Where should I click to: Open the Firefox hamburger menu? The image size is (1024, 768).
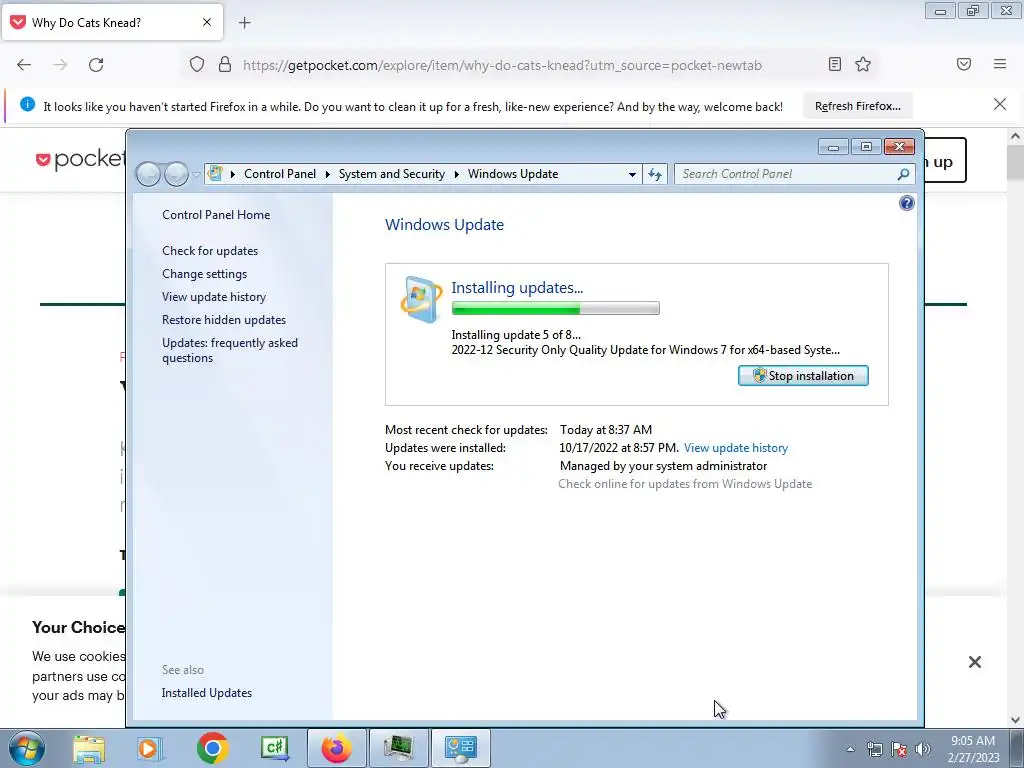(x=1000, y=64)
